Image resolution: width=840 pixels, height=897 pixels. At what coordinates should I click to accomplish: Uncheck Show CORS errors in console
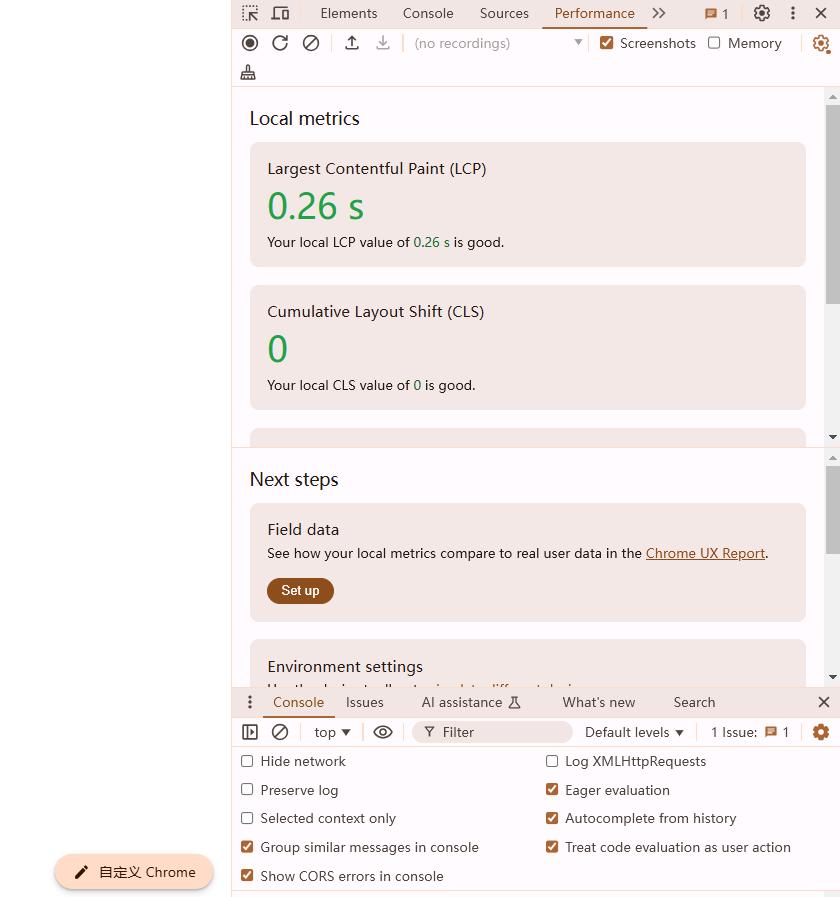pos(247,875)
